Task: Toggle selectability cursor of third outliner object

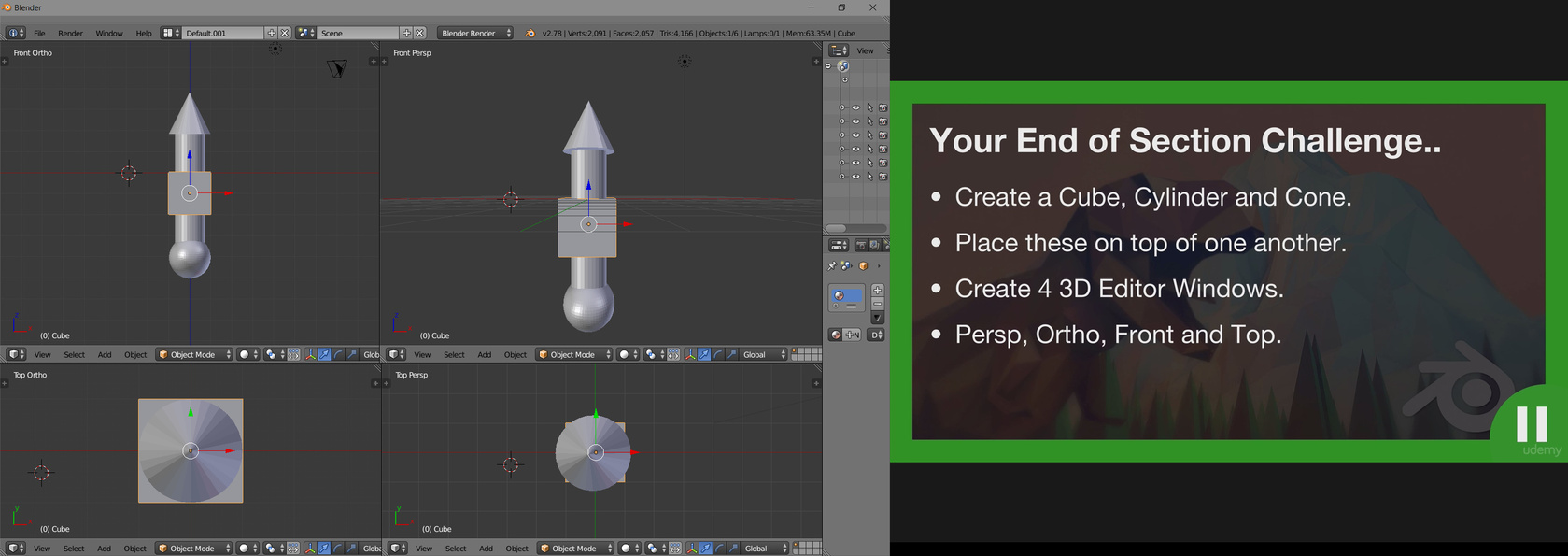Action: pyautogui.click(x=869, y=135)
